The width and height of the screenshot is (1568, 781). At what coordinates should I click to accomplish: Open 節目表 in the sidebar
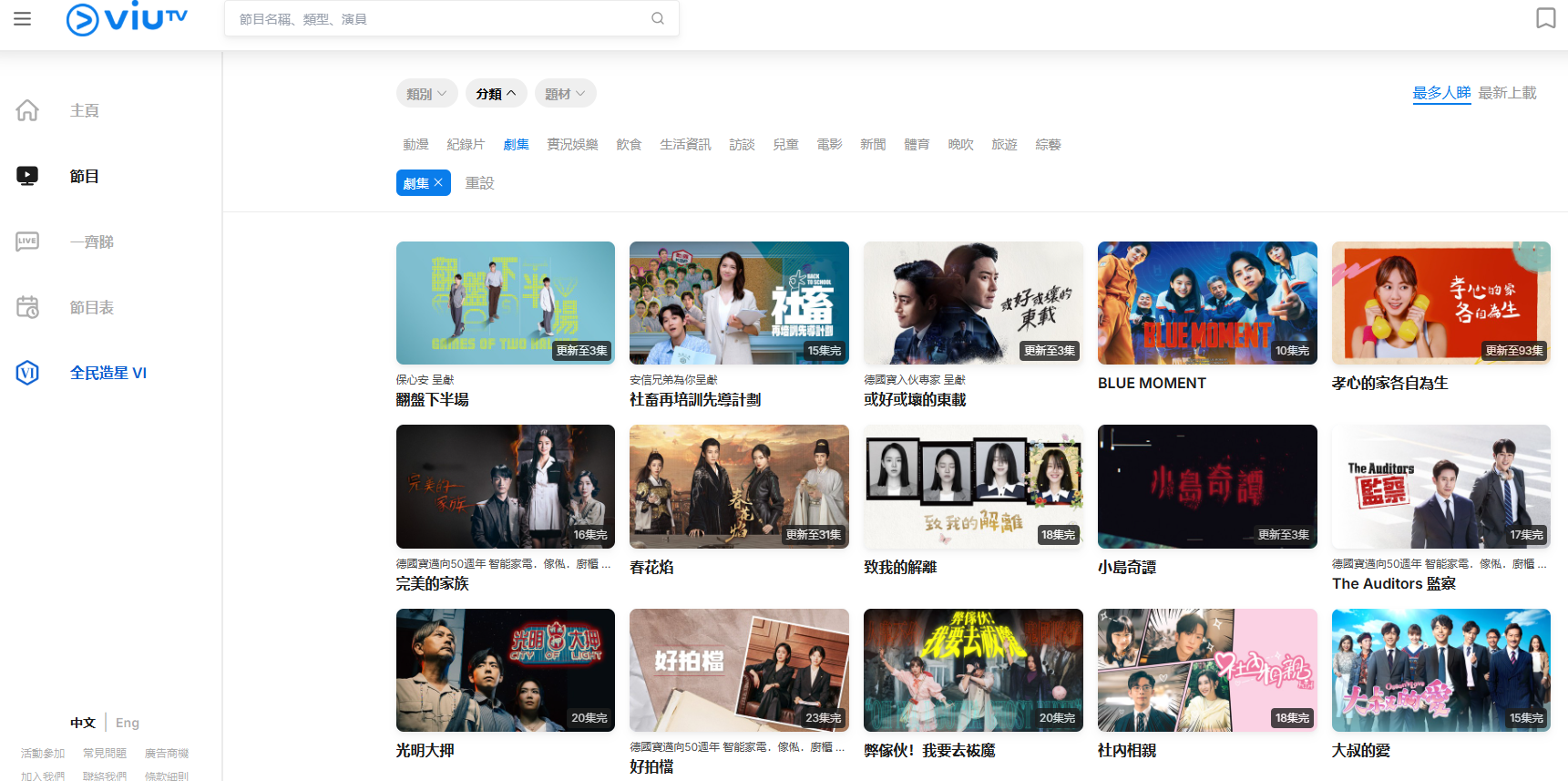(x=92, y=307)
